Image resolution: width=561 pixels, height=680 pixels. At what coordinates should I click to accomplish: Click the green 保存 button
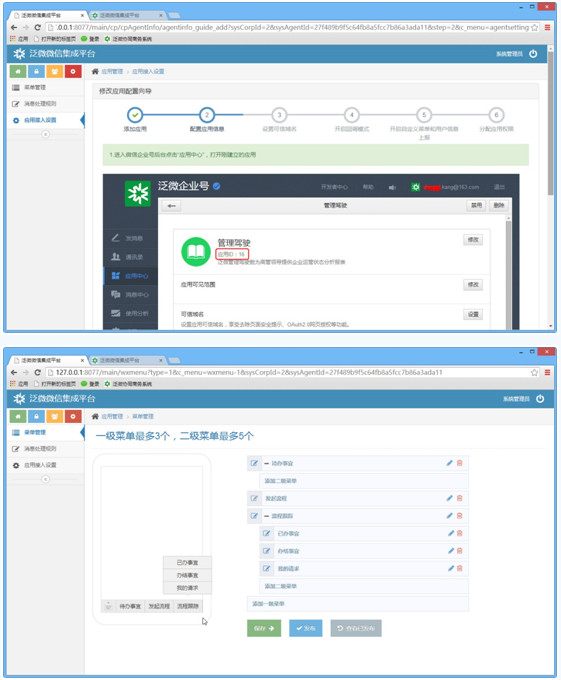pyautogui.click(x=264, y=628)
